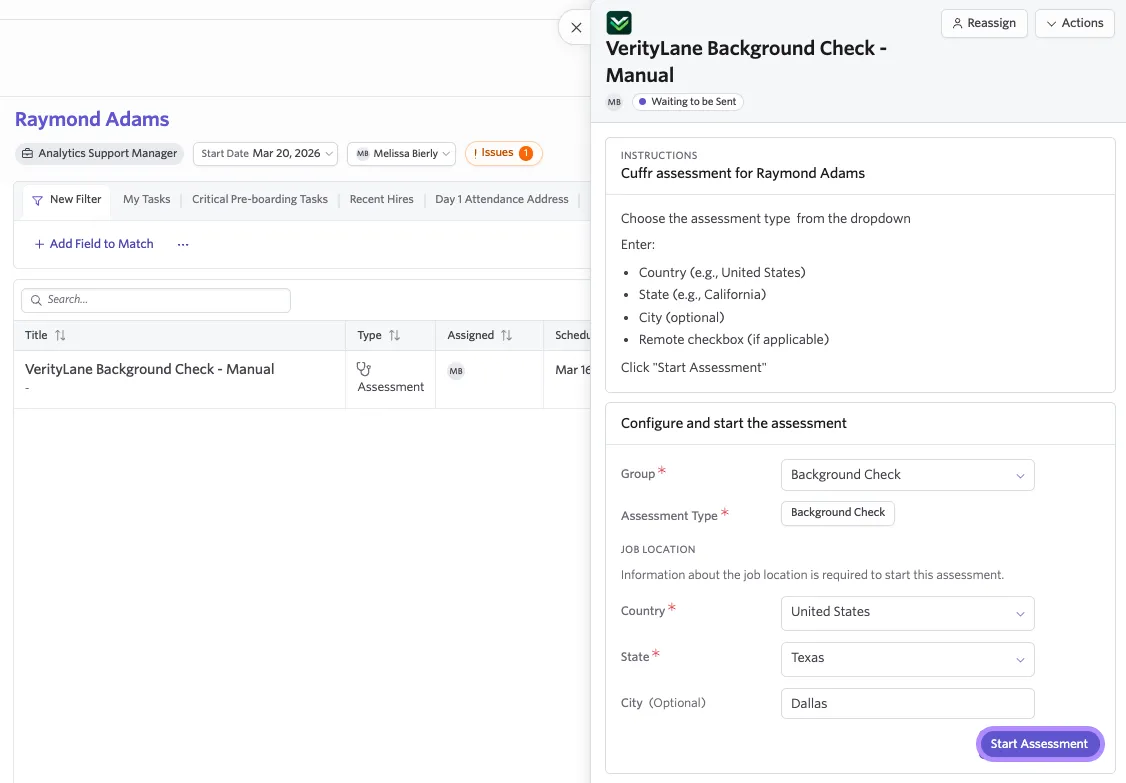This screenshot has height=783, width=1126.
Task: Switch to Day 1 Attendance Address tab
Action: coord(501,200)
